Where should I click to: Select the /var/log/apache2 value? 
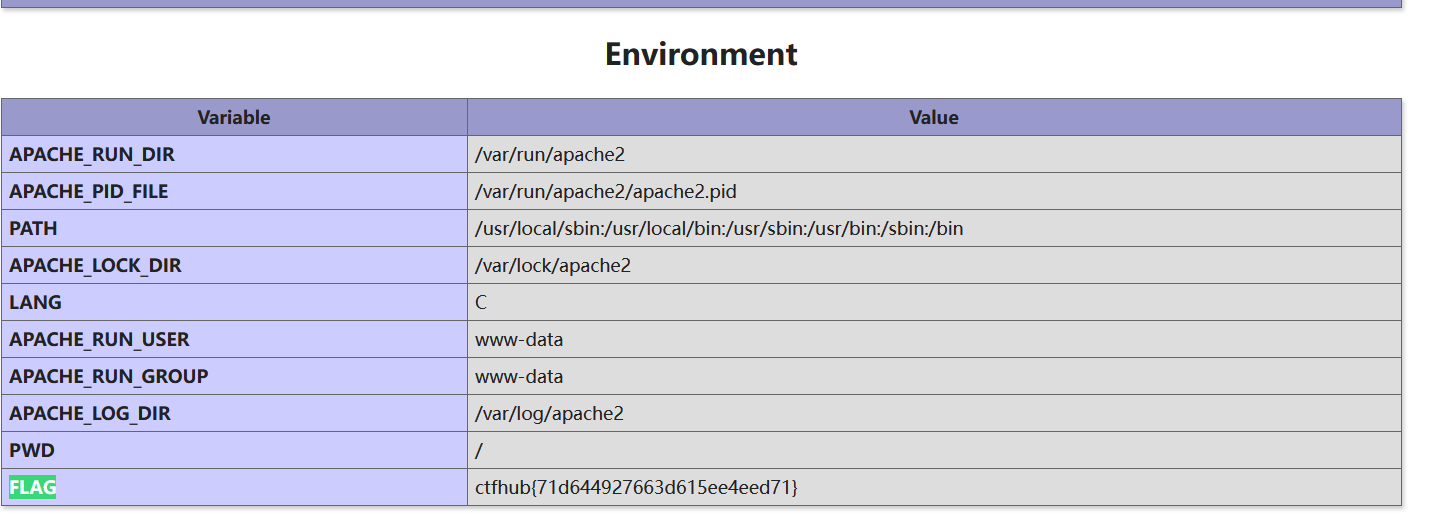(549, 414)
